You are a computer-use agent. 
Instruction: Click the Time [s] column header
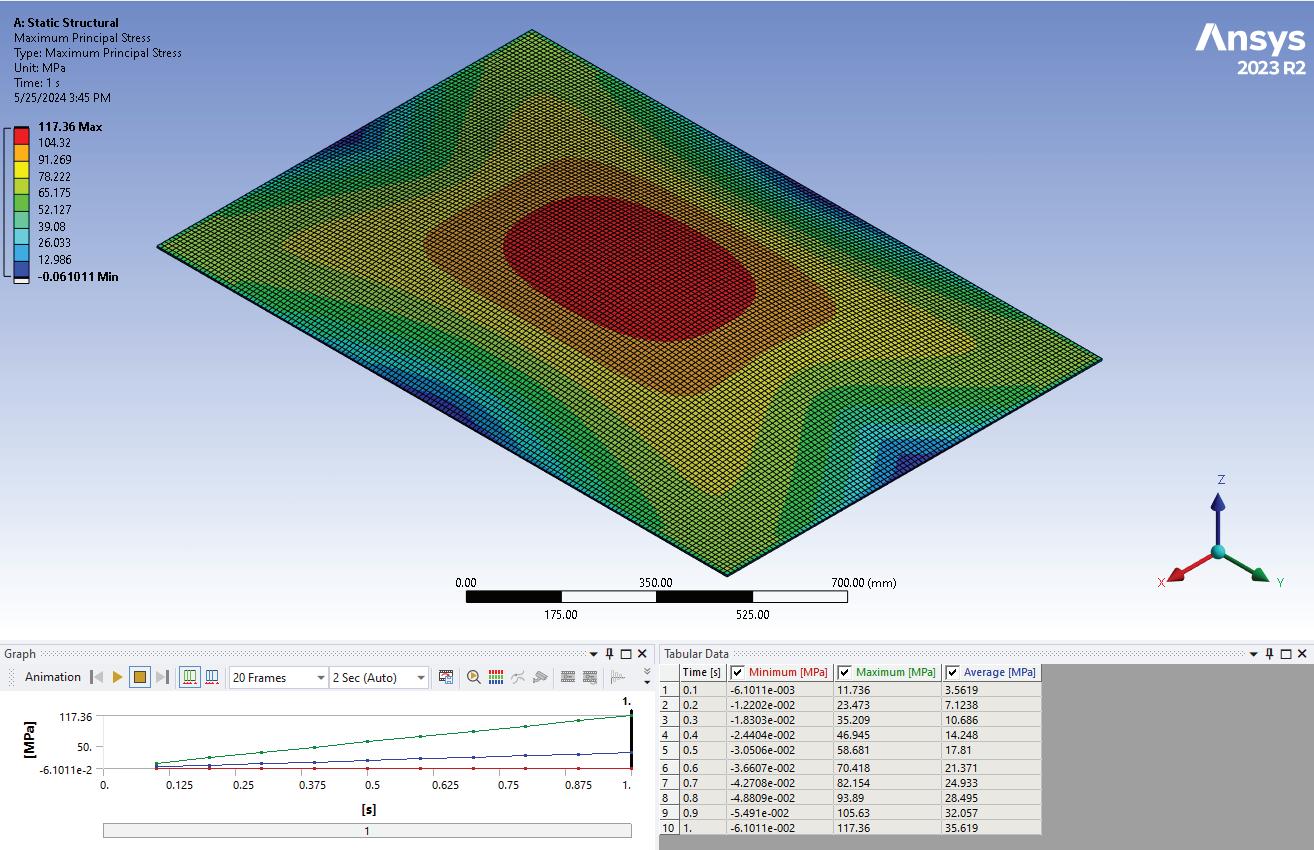(703, 672)
